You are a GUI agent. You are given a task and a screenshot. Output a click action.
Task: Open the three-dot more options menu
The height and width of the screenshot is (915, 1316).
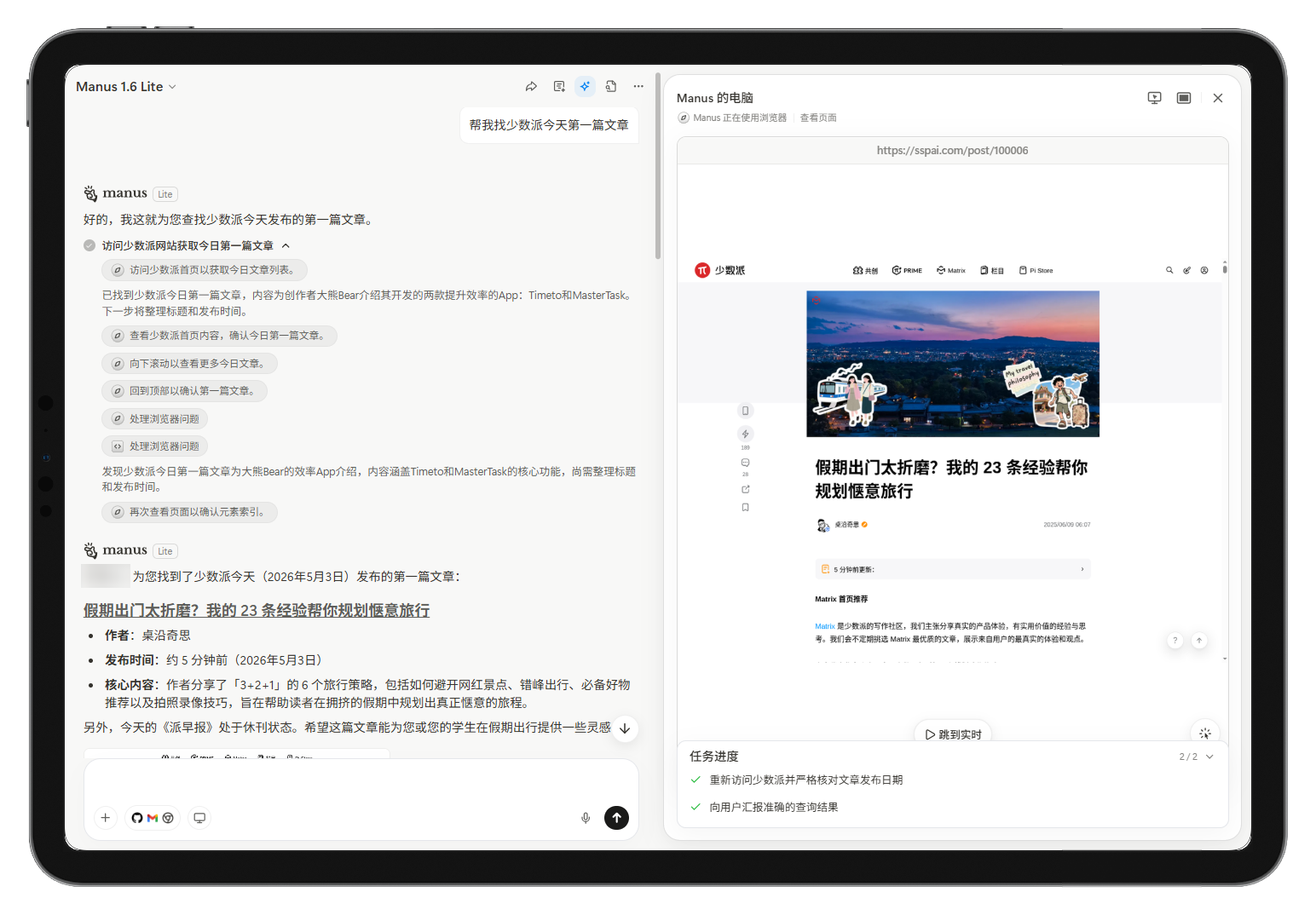[x=638, y=86]
